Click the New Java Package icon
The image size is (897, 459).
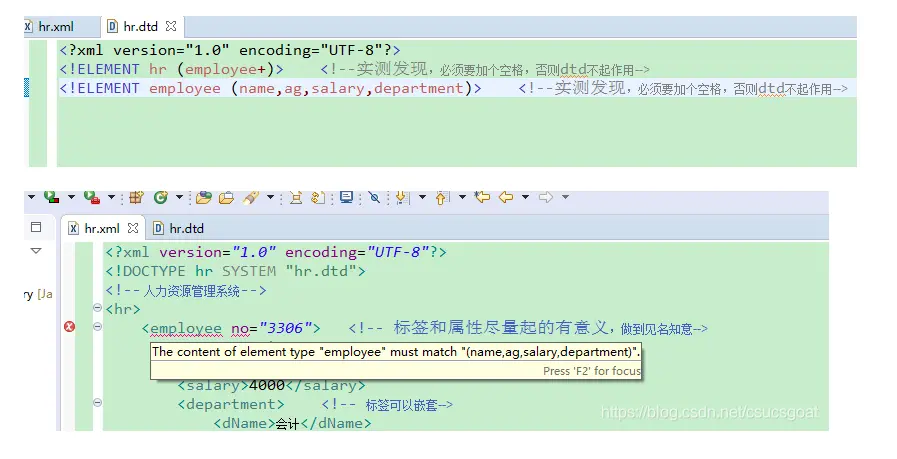pos(136,197)
